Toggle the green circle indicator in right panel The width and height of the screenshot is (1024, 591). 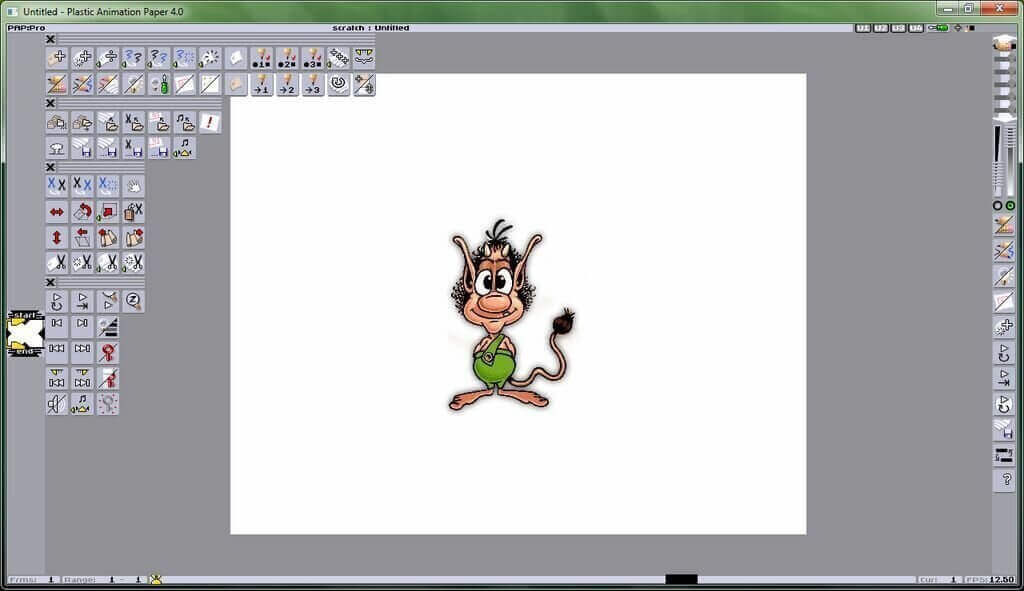pyautogui.click(x=1009, y=205)
